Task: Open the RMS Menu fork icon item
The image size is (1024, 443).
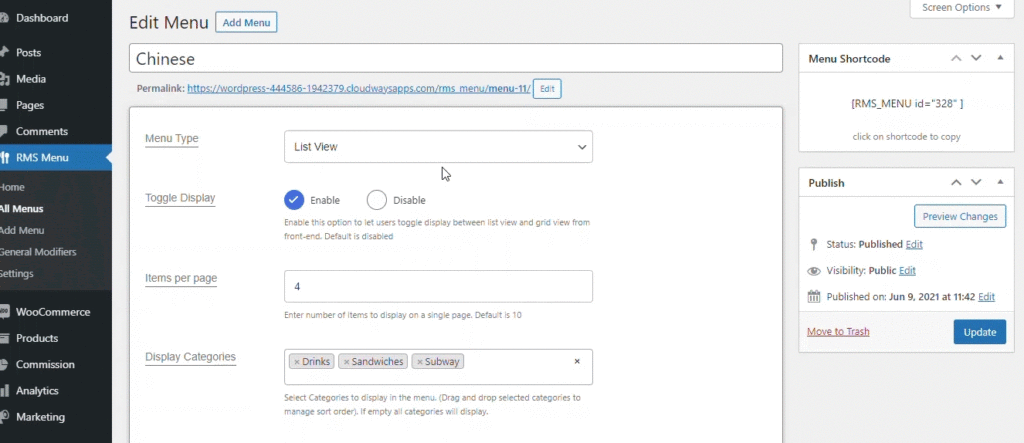Action: (4, 157)
